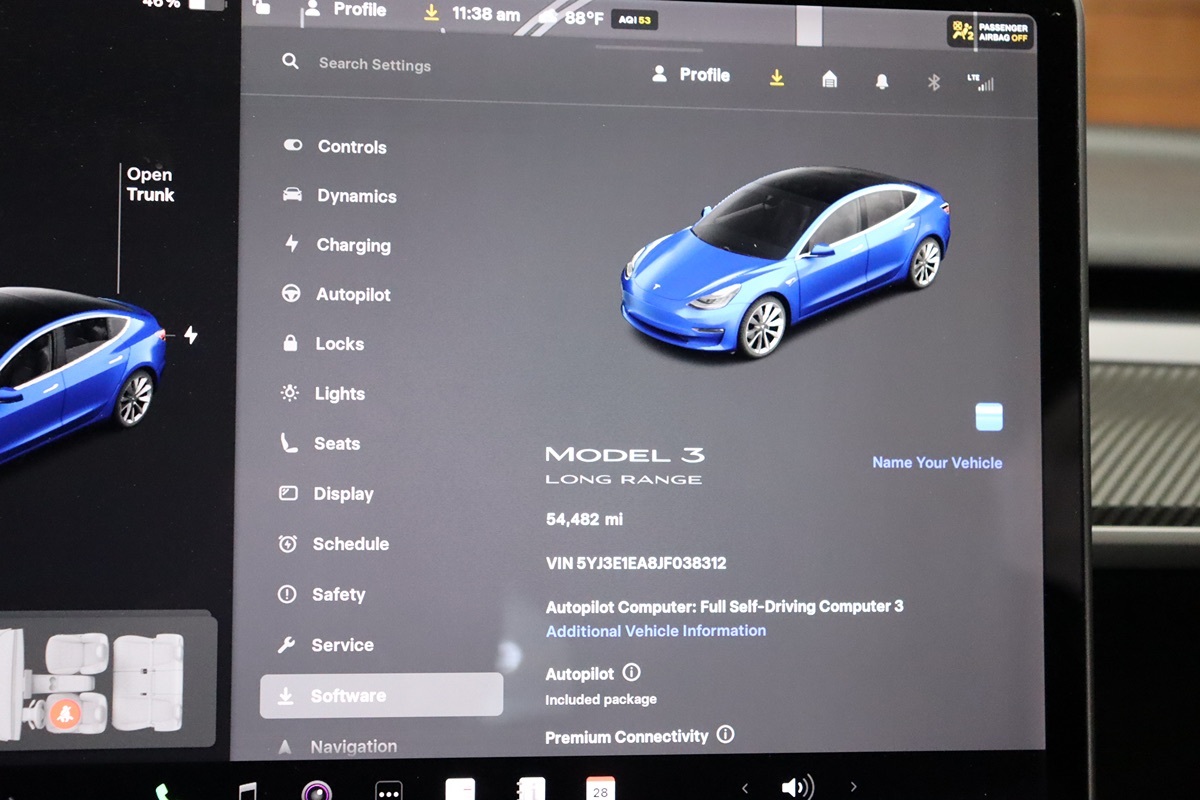Open the camera app in bottom bar
This screenshot has height=800, width=1200.
pyautogui.click(x=317, y=790)
